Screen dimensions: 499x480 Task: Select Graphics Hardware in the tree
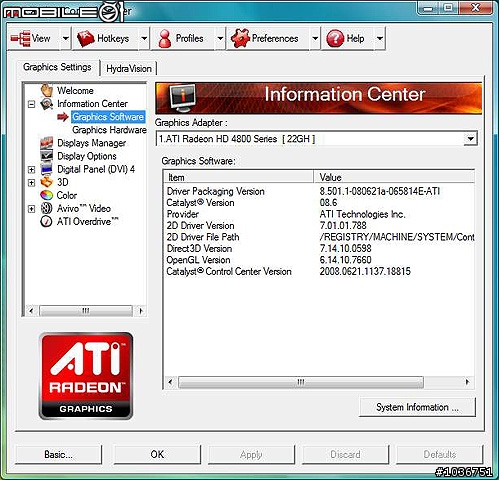click(x=109, y=130)
